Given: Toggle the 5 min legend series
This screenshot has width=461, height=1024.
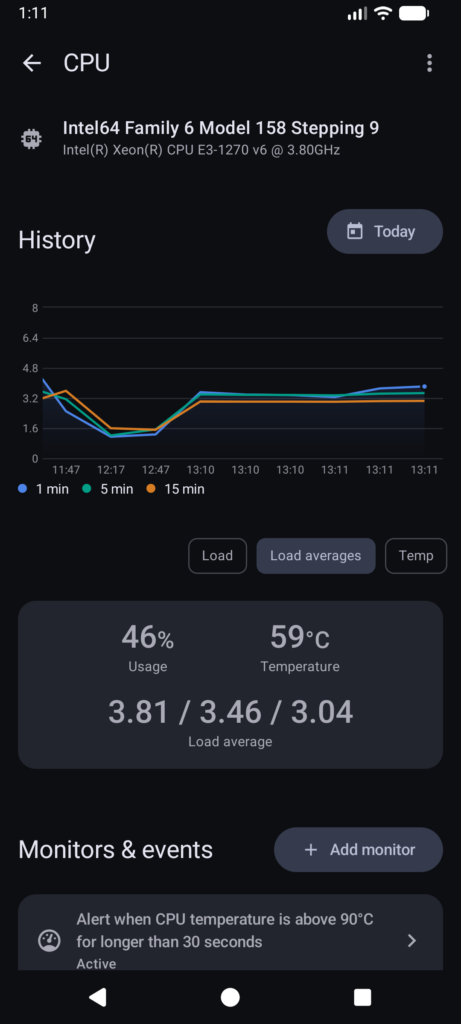Looking at the screenshot, I should click(108, 488).
